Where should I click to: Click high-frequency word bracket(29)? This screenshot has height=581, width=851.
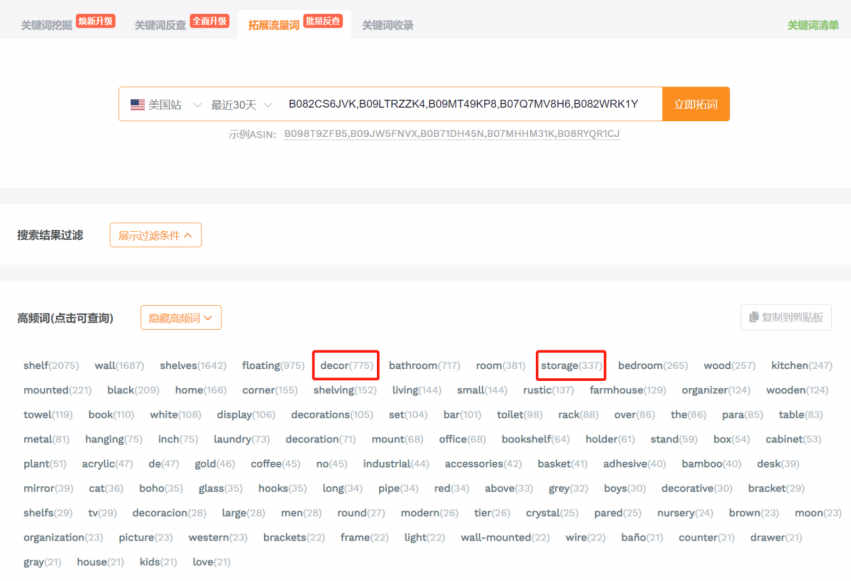pos(776,488)
